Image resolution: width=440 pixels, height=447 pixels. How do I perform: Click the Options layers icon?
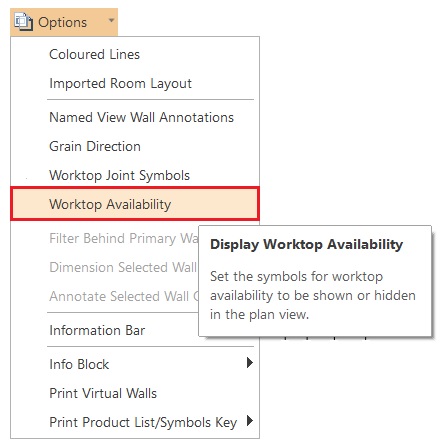click(x=23, y=22)
